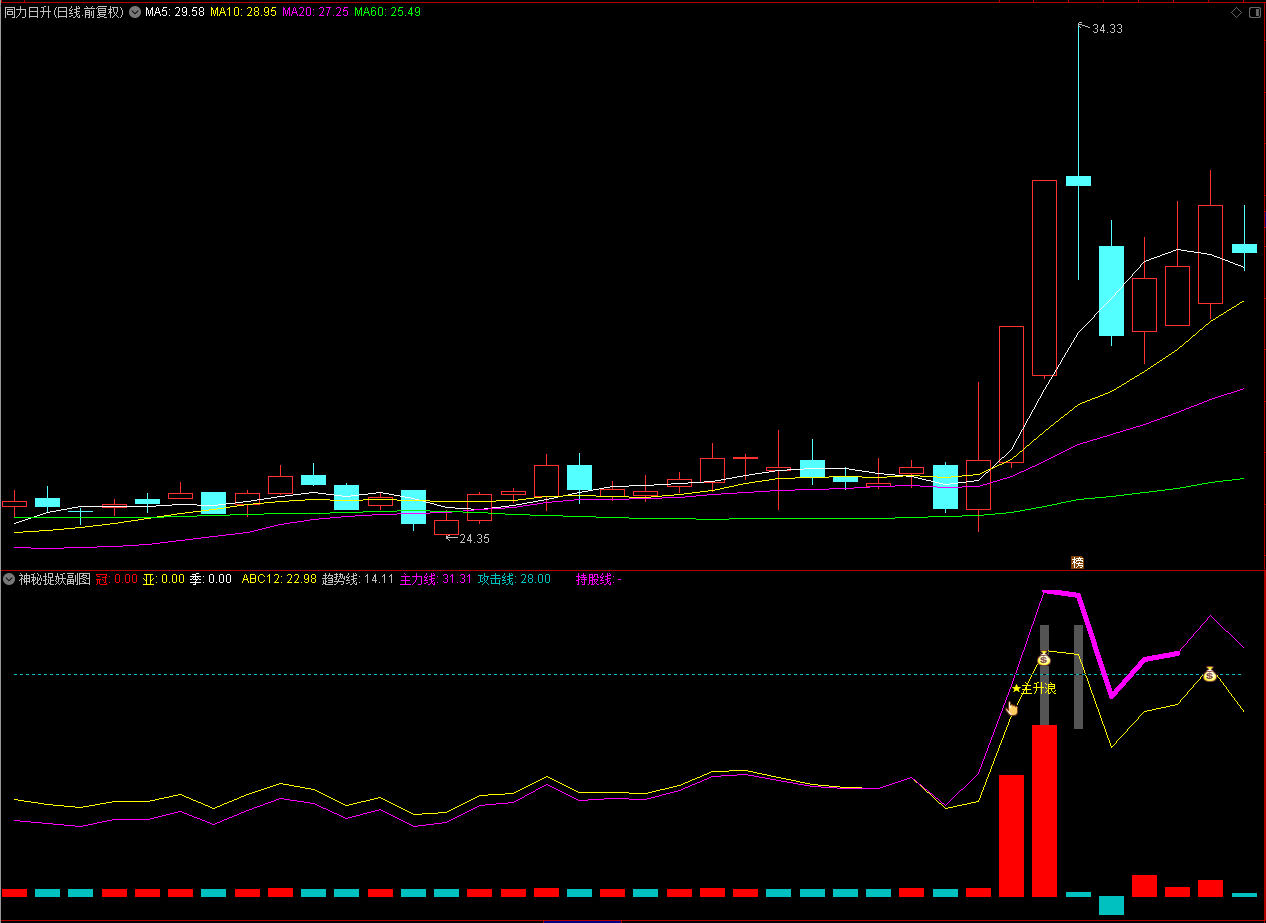Select the candlestick with the 34.33 high
This screenshot has height=923, width=1266.
(1078, 181)
